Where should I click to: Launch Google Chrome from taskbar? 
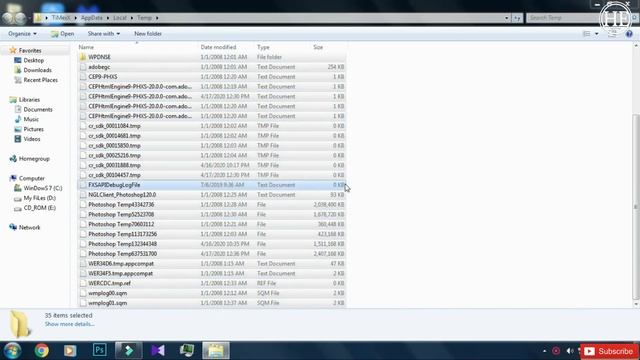click(x=42, y=351)
